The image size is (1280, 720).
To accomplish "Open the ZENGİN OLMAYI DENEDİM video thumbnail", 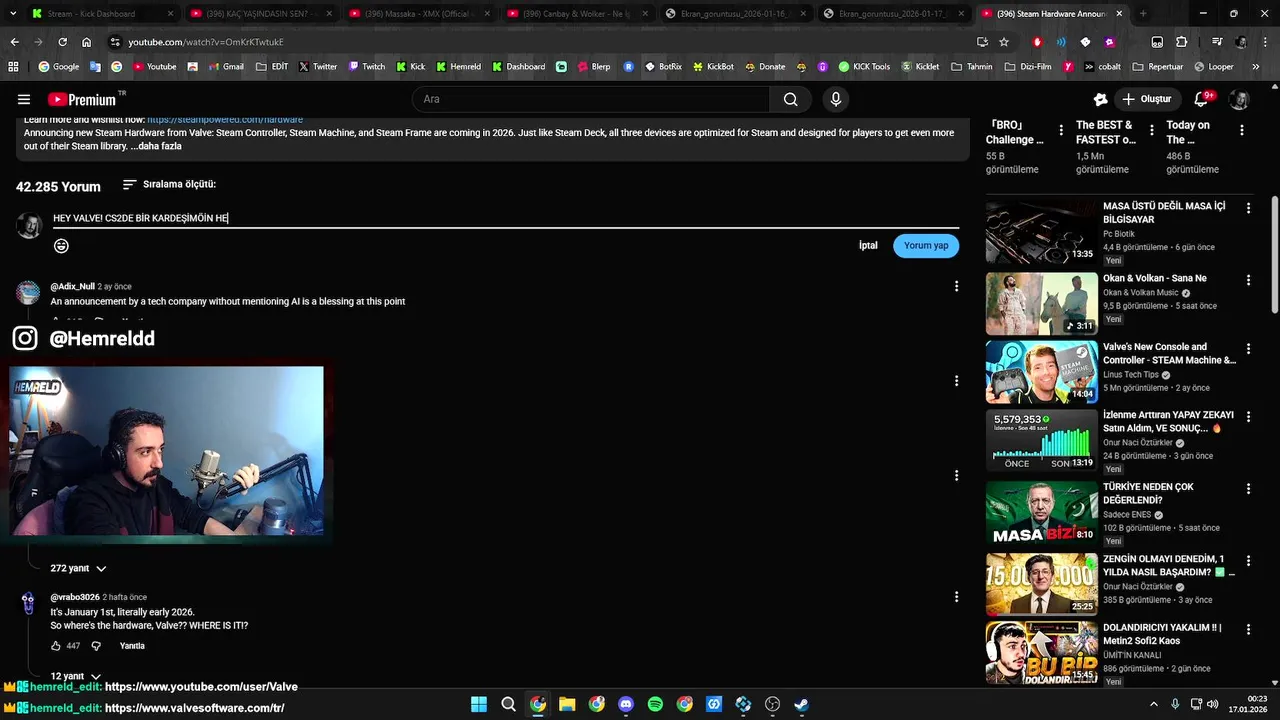I will (x=1041, y=584).
